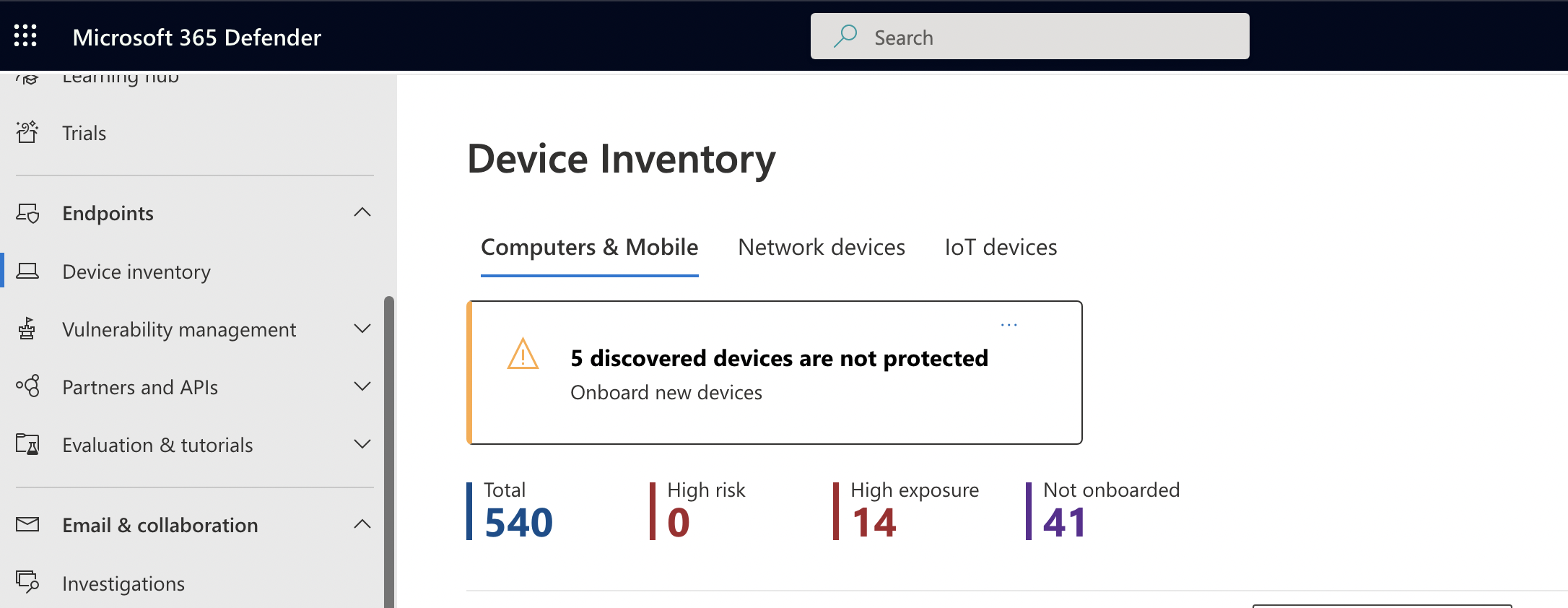Click the Device inventory laptop icon

(27, 272)
